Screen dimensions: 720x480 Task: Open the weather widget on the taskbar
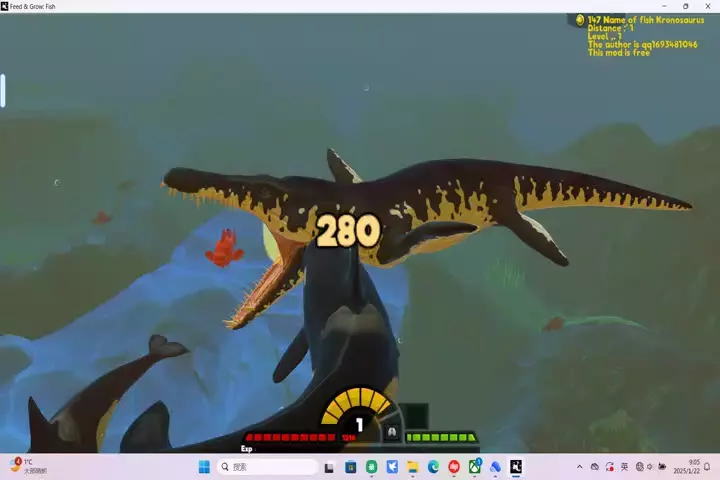click(x=28, y=466)
